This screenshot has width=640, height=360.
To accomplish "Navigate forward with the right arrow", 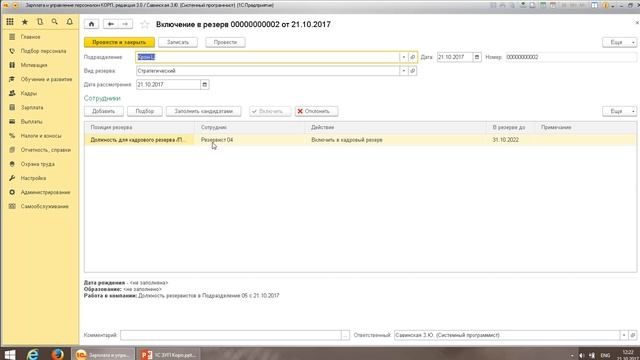I will pyautogui.click(x=125, y=24).
